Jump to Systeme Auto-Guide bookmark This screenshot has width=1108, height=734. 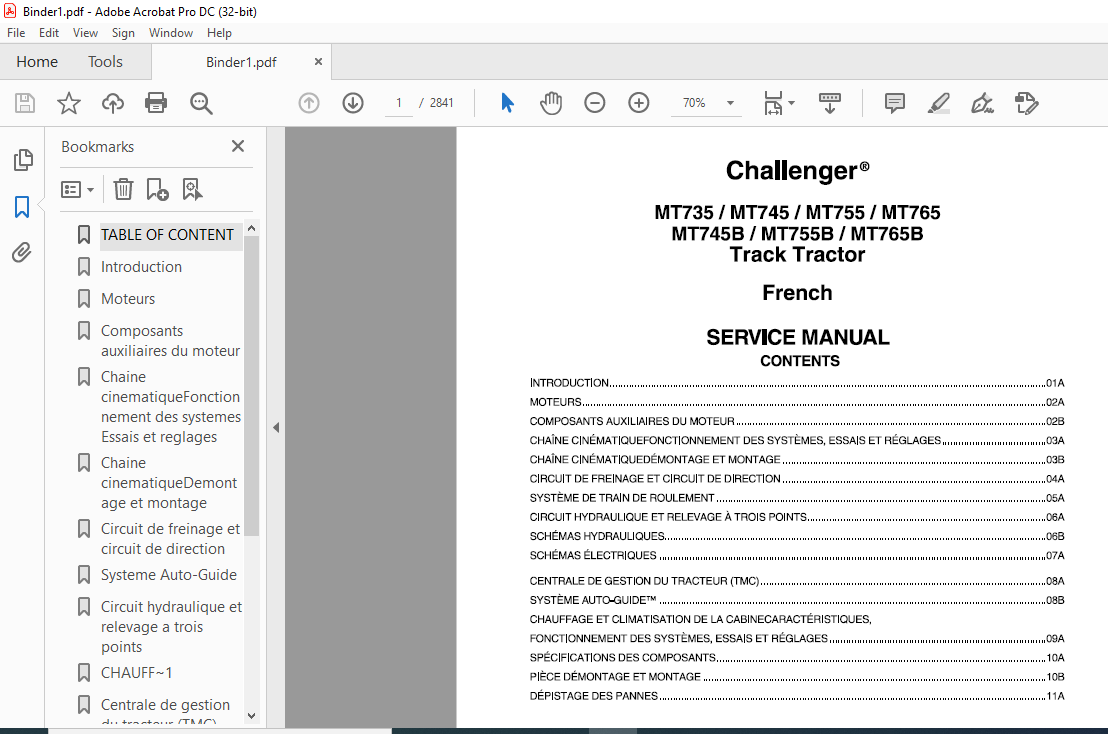[x=169, y=574]
